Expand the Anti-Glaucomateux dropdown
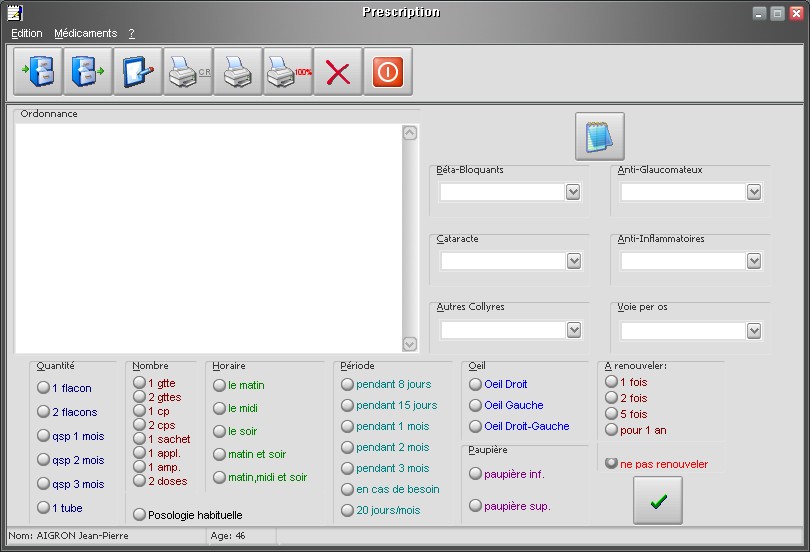 [x=754, y=192]
